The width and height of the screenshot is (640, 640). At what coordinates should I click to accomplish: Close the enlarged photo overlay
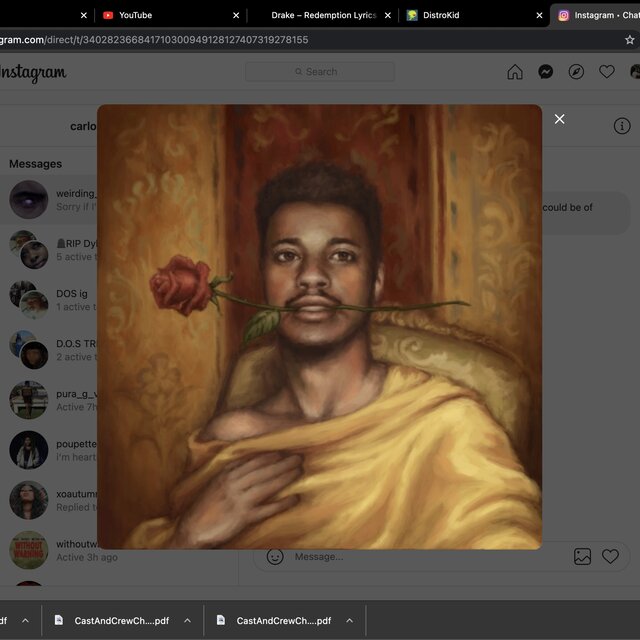tap(559, 119)
